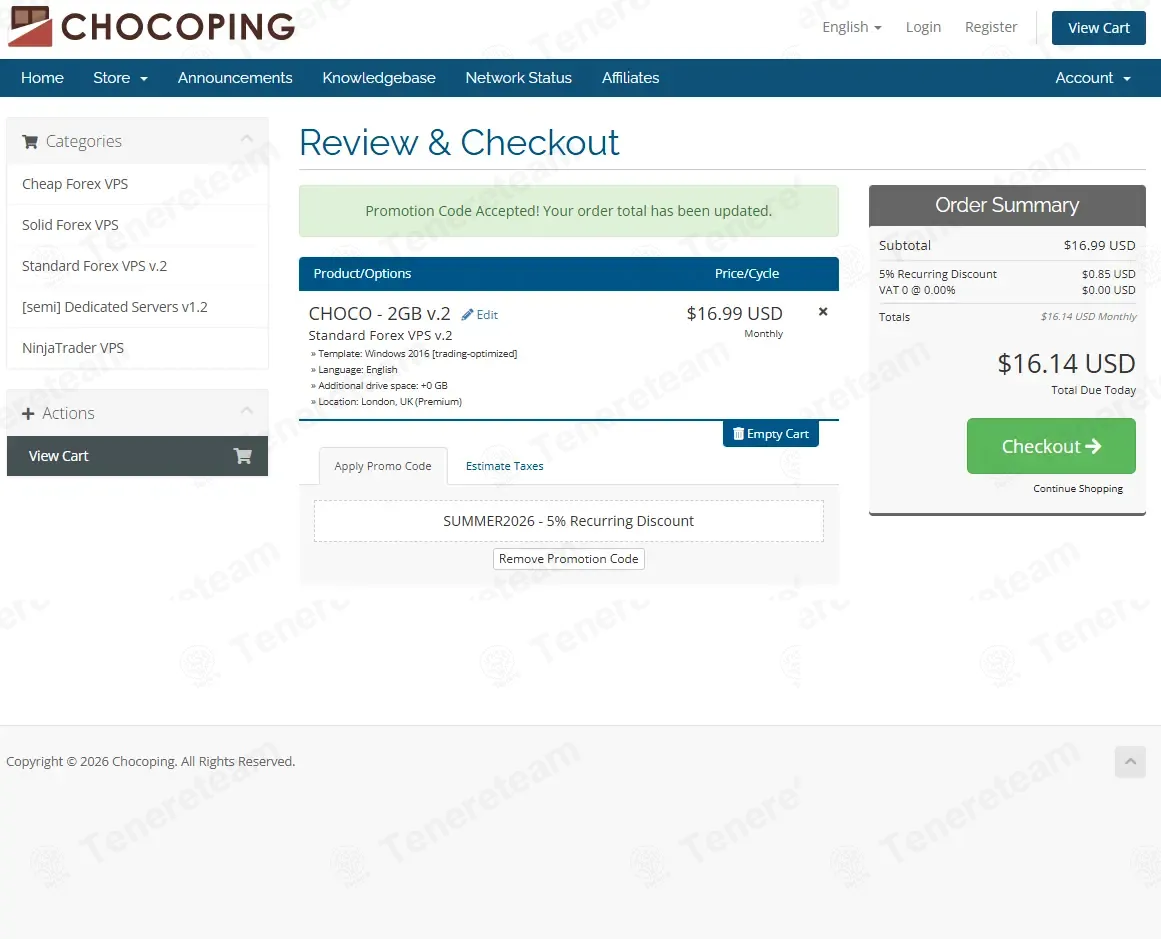This screenshot has width=1161, height=939.
Task: Switch to the Estimate Taxes tab
Action: (x=504, y=466)
